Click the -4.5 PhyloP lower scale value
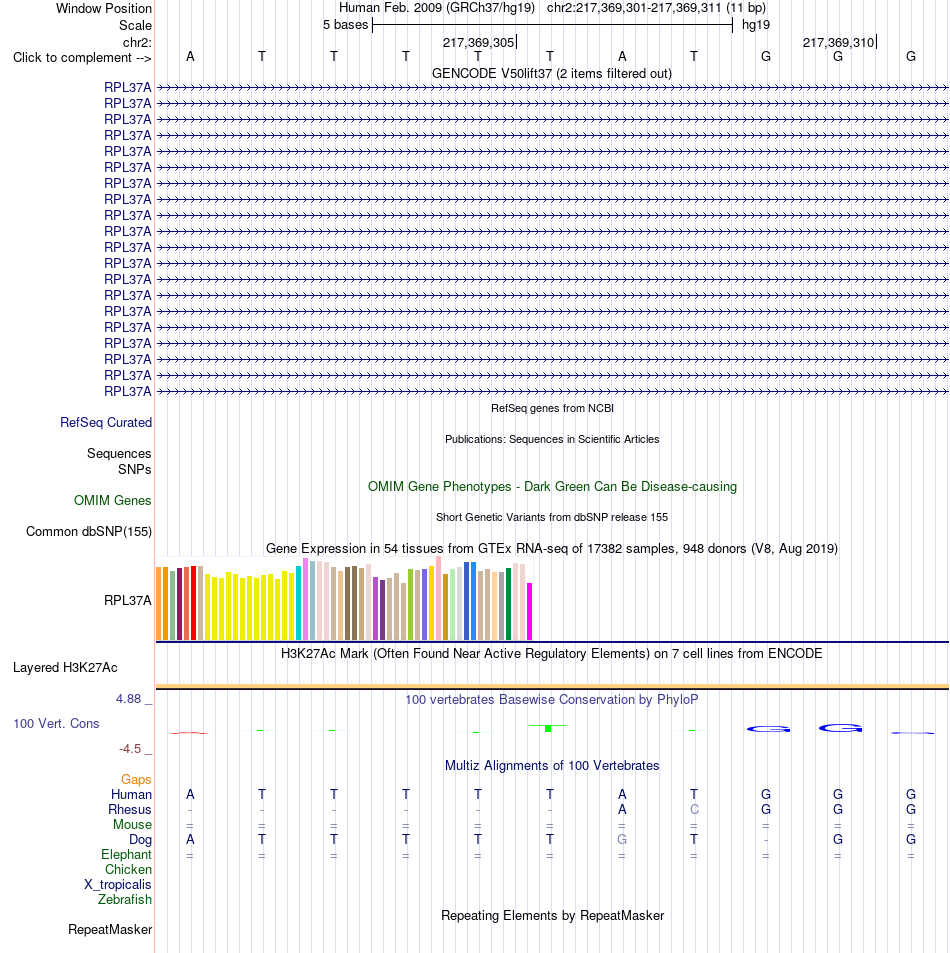 point(129,749)
